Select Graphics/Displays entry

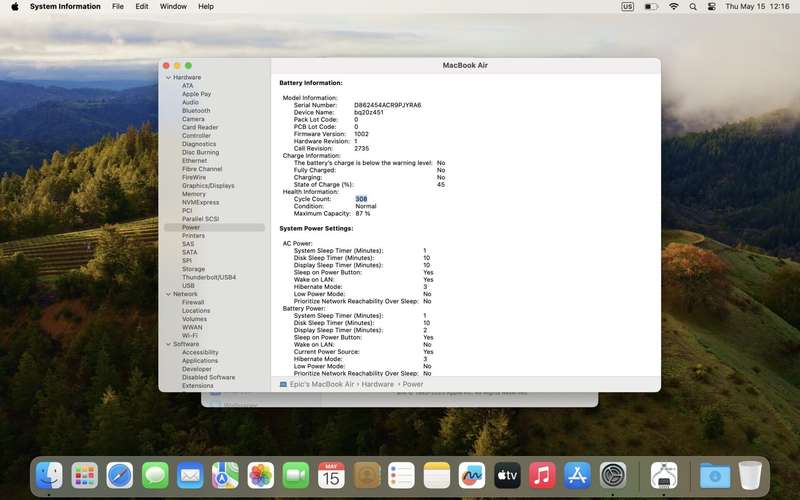coord(208,186)
